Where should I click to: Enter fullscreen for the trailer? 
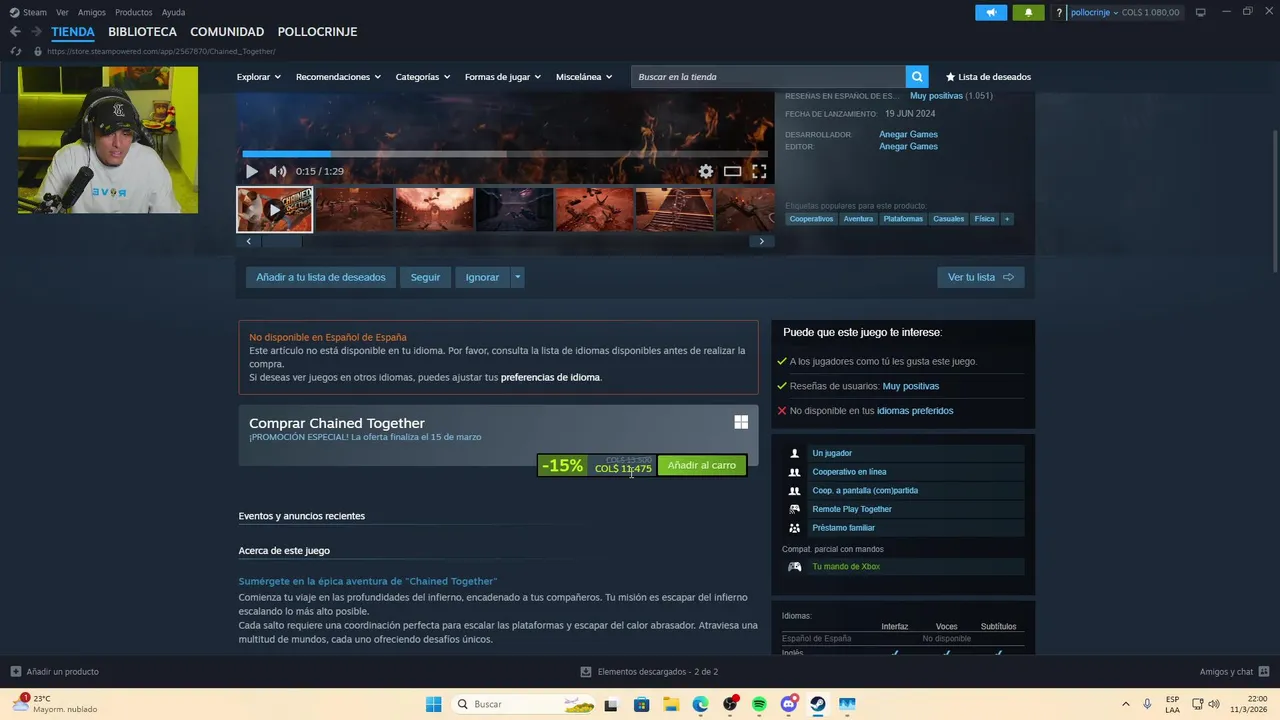pos(759,172)
